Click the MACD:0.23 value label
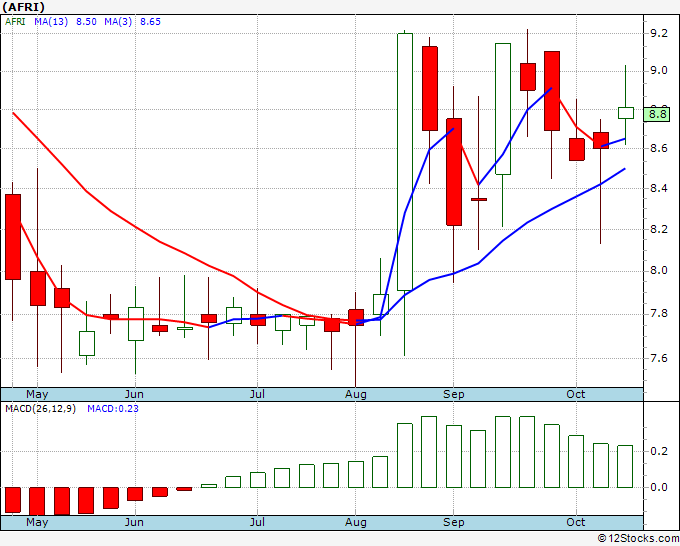The height and width of the screenshot is (546, 680). pos(113,409)
